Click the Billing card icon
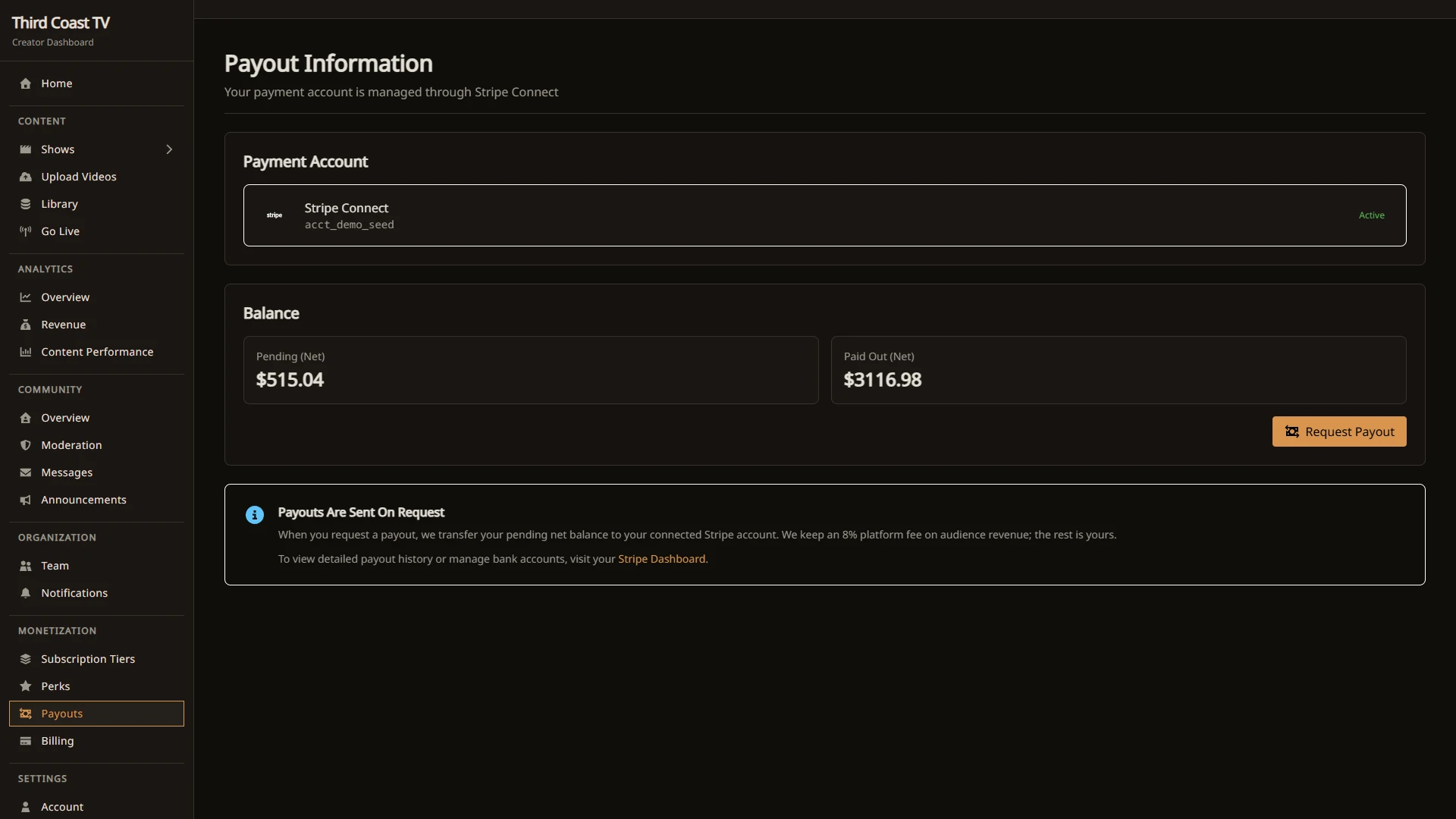The image size is (1456, 819). [x=26, y=741]
